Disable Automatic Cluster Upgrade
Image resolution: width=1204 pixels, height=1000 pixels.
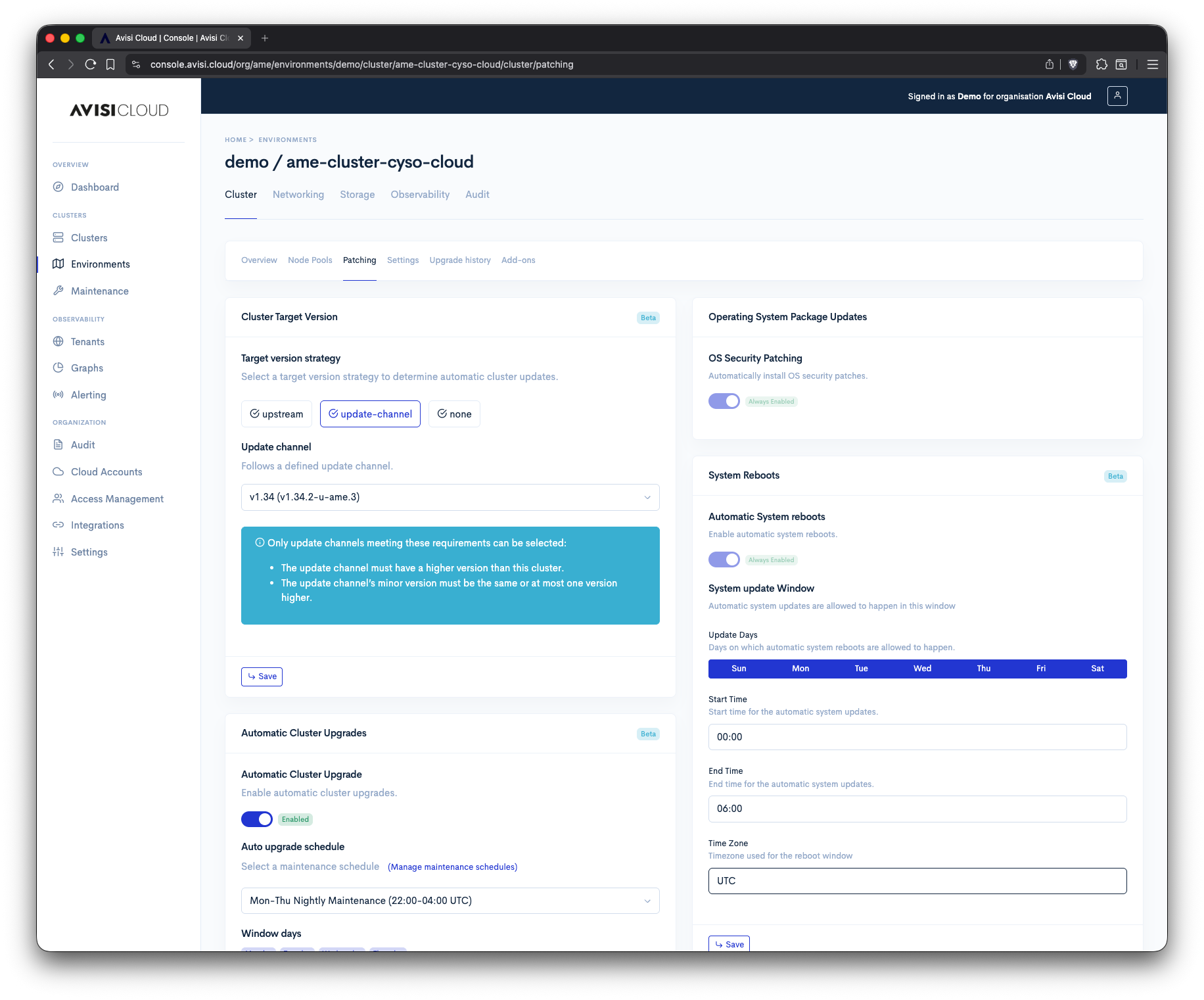point(256,819)
